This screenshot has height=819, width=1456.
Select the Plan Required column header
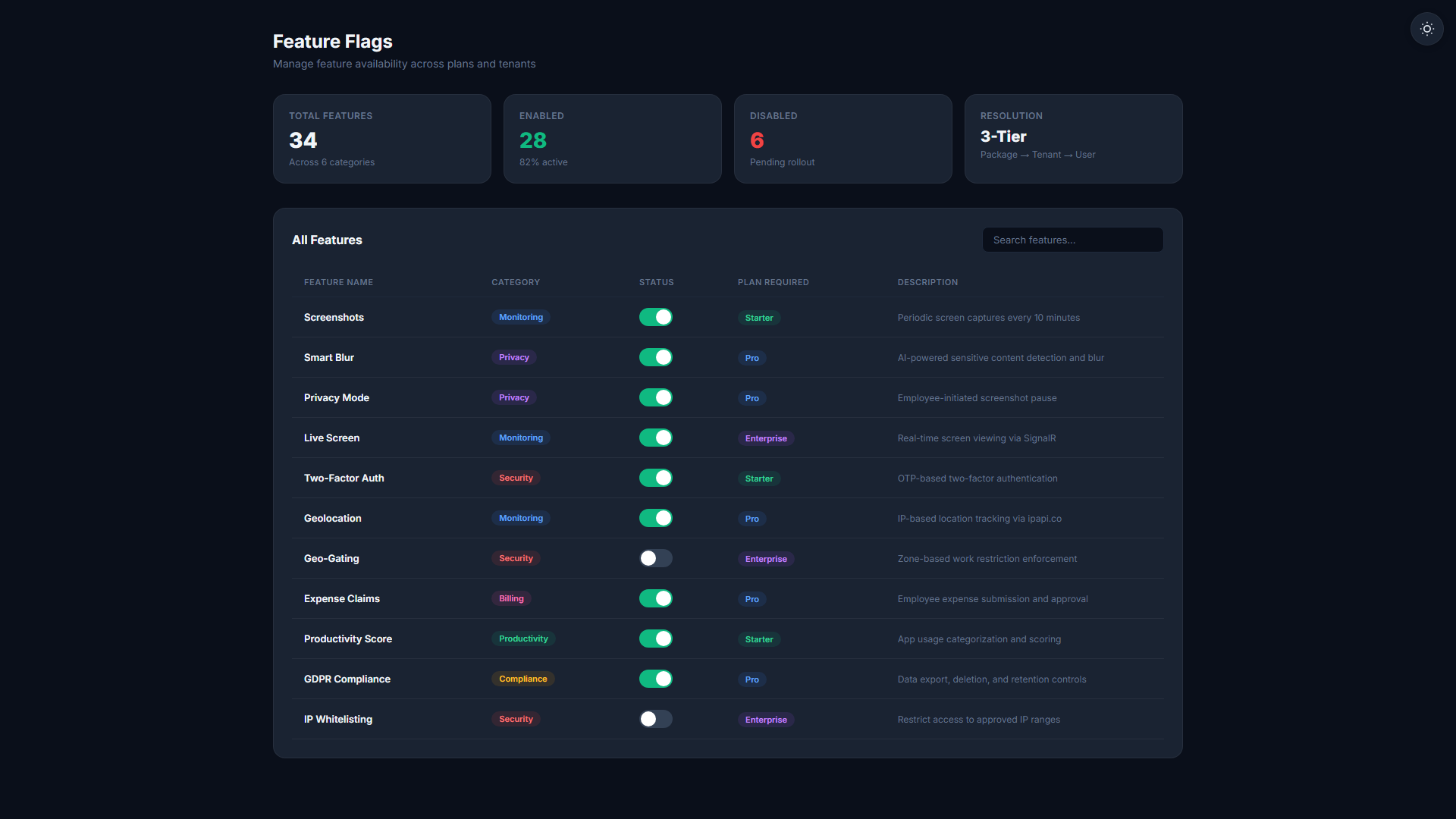point(773,282)
